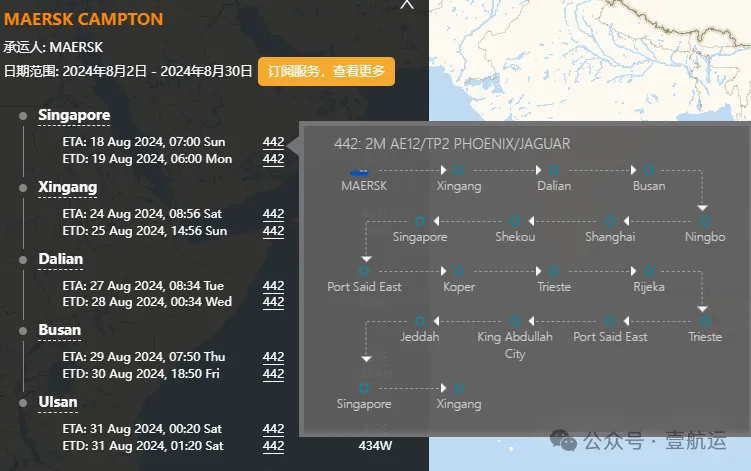
Task: Open the Busan port link in schedule list
Action: [x=59, y=330]
